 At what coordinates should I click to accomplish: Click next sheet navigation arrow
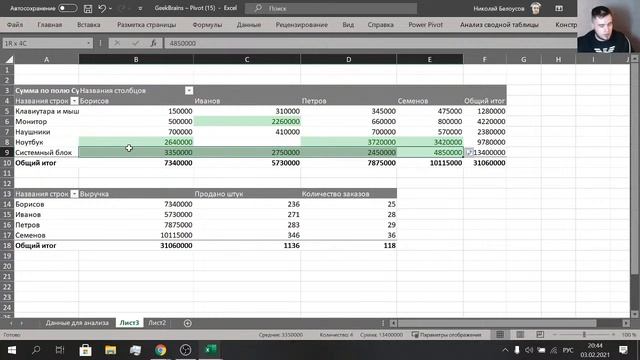(22, 323)
